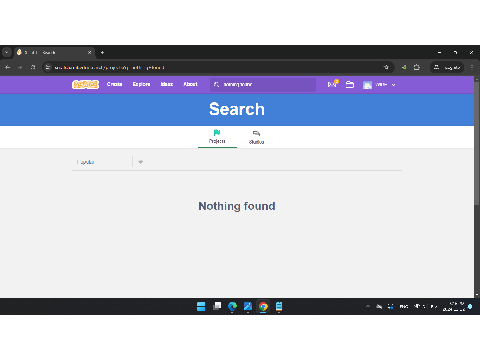
Task: Open the Windows Start menu
Action: pos(201,306)
